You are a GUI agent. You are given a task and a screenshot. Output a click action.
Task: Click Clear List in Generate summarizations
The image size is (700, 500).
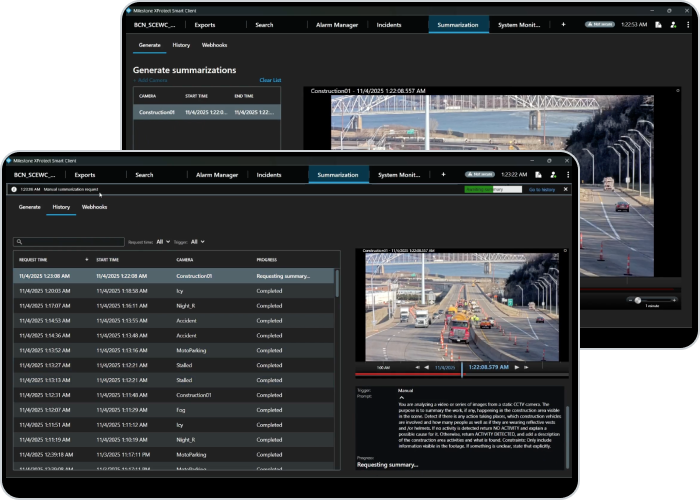270,80
